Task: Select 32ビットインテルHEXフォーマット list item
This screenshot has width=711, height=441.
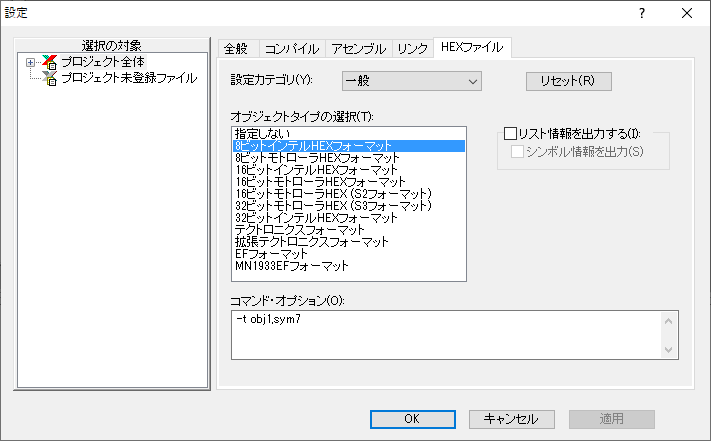Action: coord(349,218)
